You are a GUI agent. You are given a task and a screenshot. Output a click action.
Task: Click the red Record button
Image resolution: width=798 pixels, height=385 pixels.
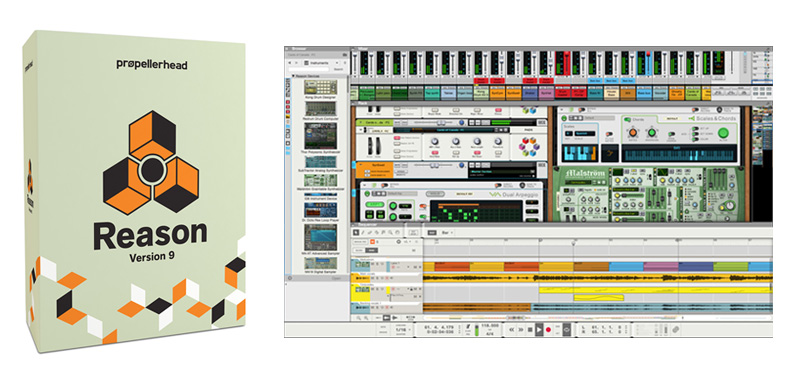(x=548, y=329)
